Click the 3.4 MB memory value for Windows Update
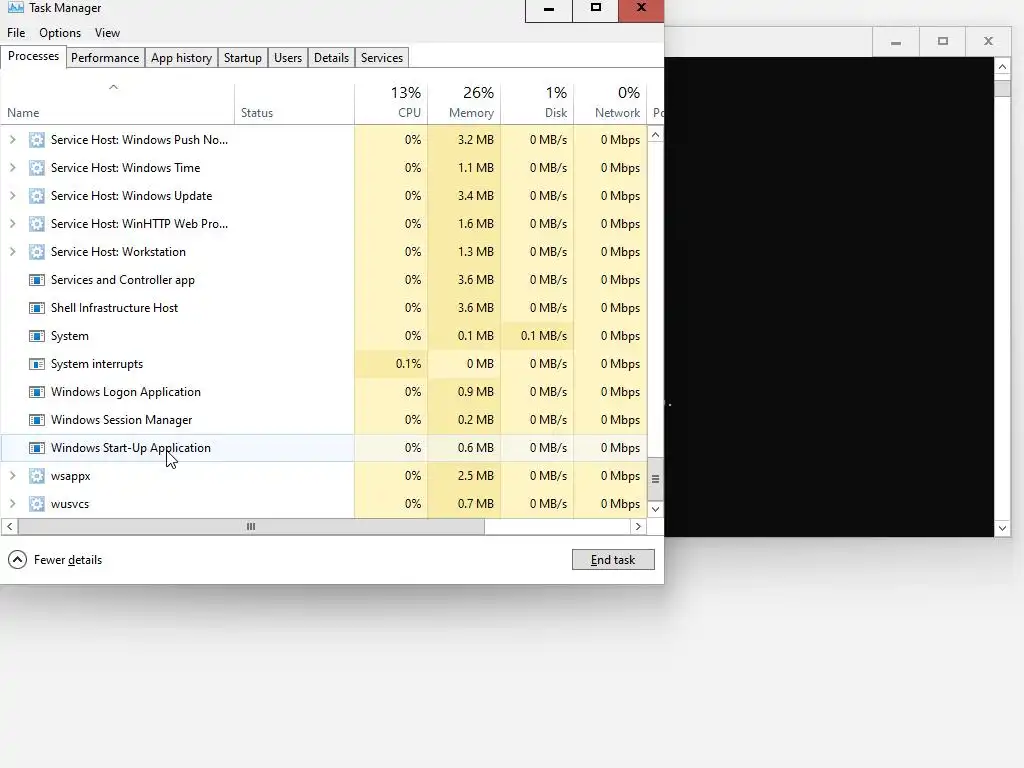Image resolution: width=1024 pixels, height=768 pixels. [x=475, y=196]
